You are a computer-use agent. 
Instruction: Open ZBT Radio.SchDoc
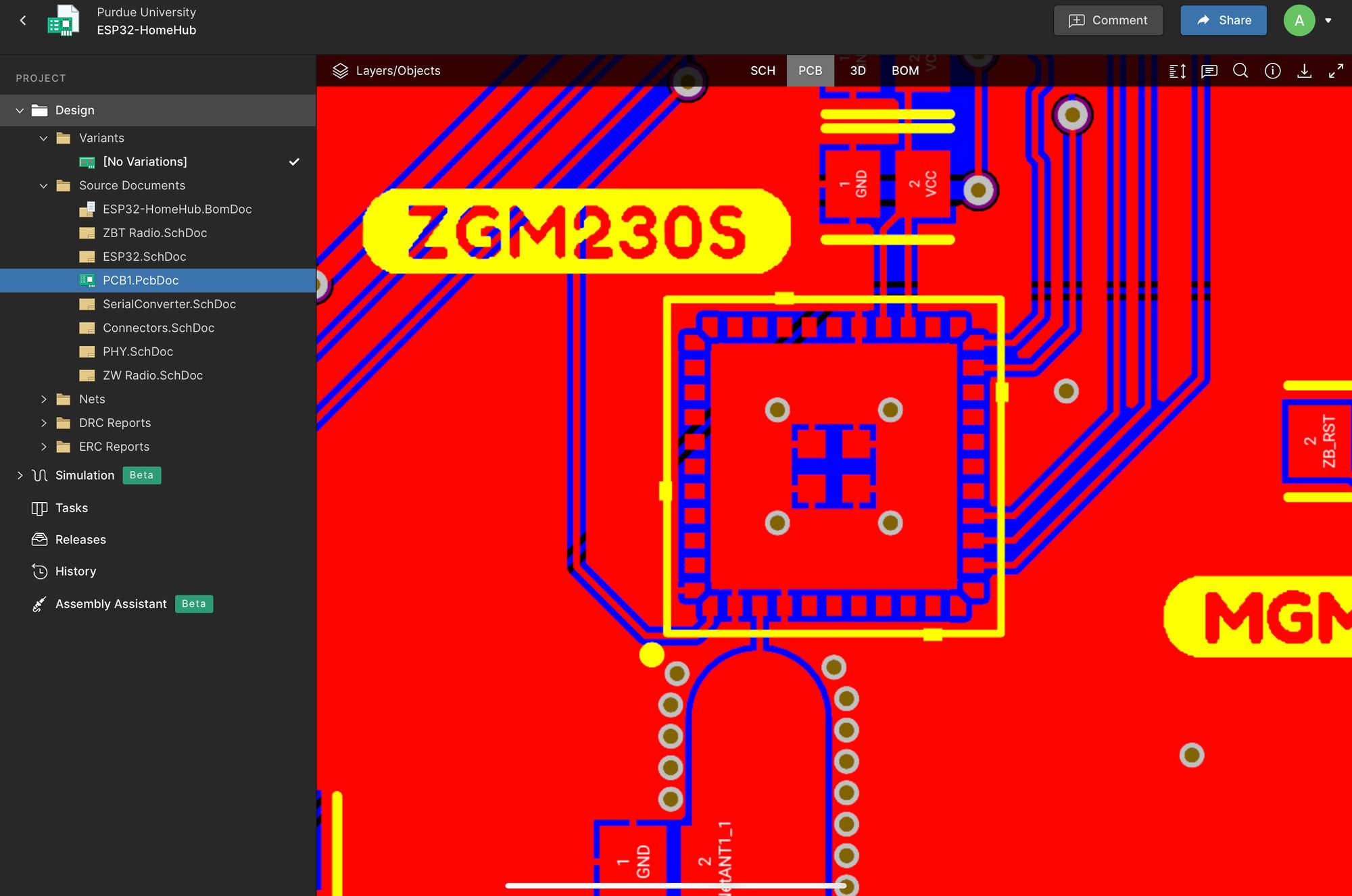point(155,232)
